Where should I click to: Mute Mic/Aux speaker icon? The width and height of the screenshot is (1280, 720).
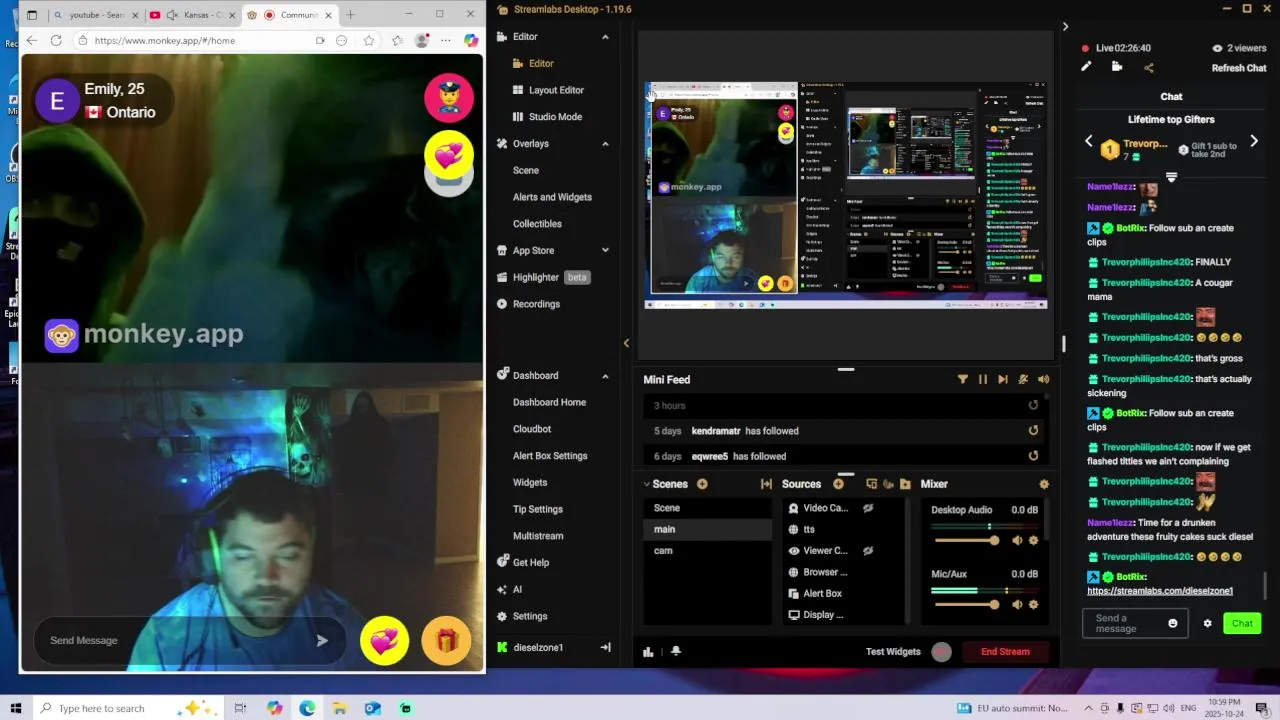click(x=1017, y=604)
